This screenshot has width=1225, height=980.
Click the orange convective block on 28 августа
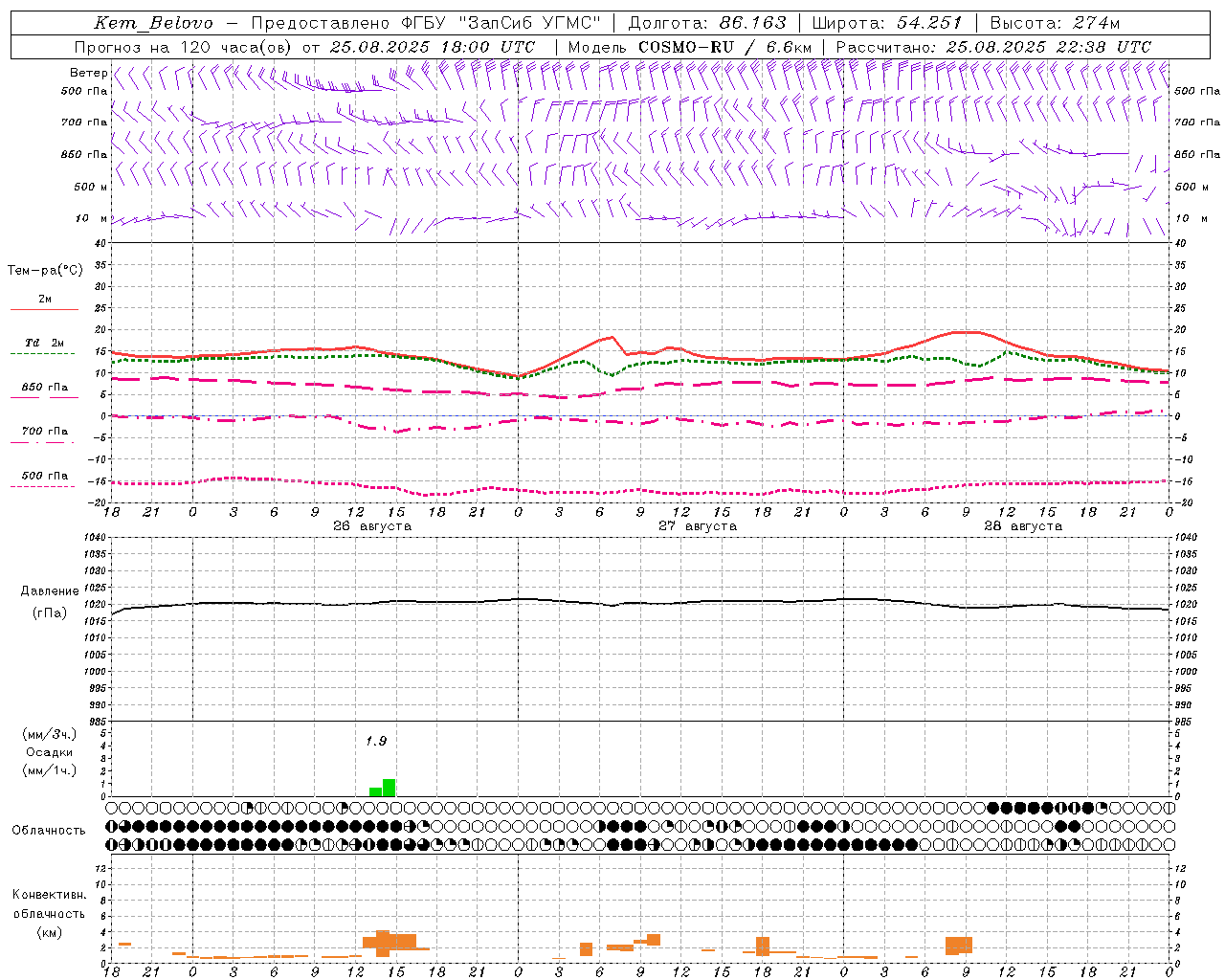click(959, 946)
